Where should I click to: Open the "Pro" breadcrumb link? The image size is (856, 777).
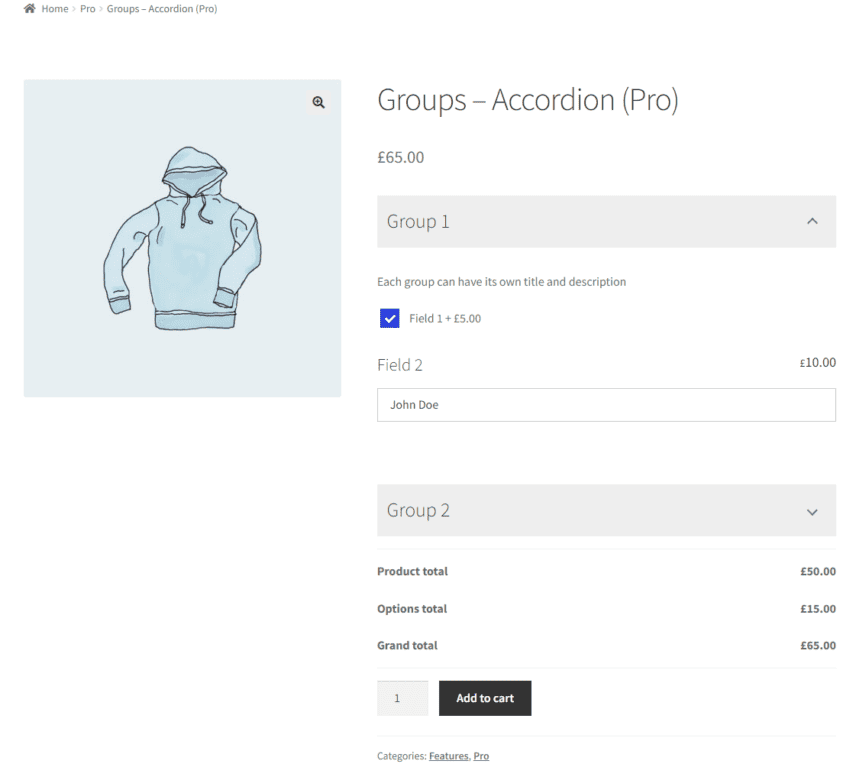(x=87, y=8)
